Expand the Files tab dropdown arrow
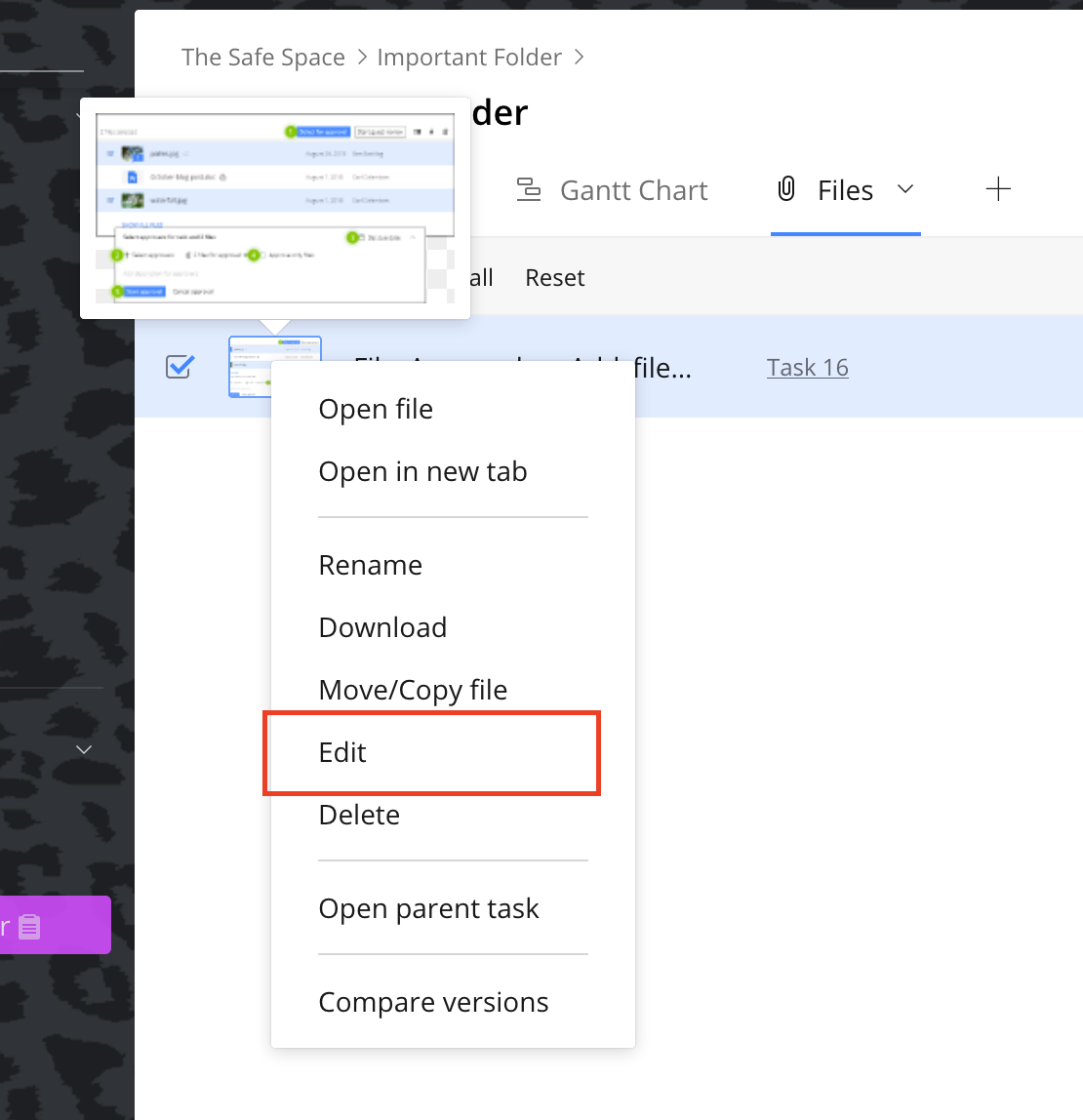The height and width of the screenshot is (1120, 1083). (905, 189)
